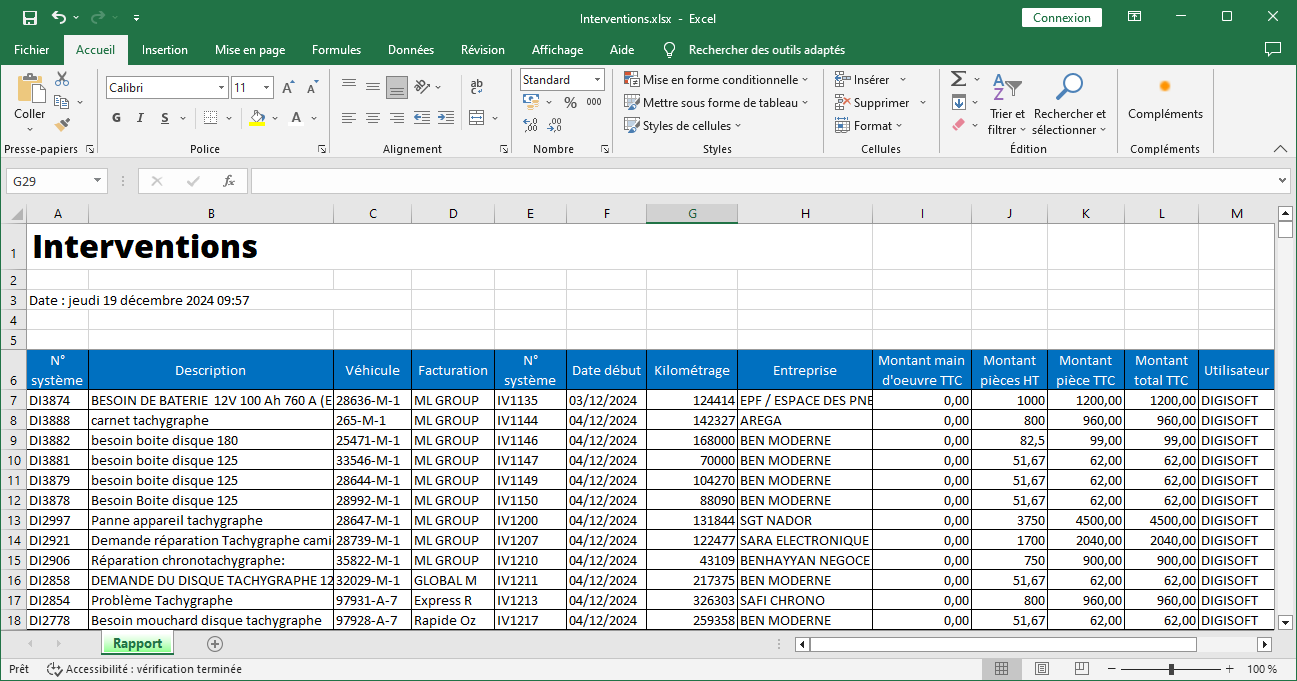The image size is (1297, 681).
Task: Toggle middle vertical alignment
Action: click(x=373, y=87)
